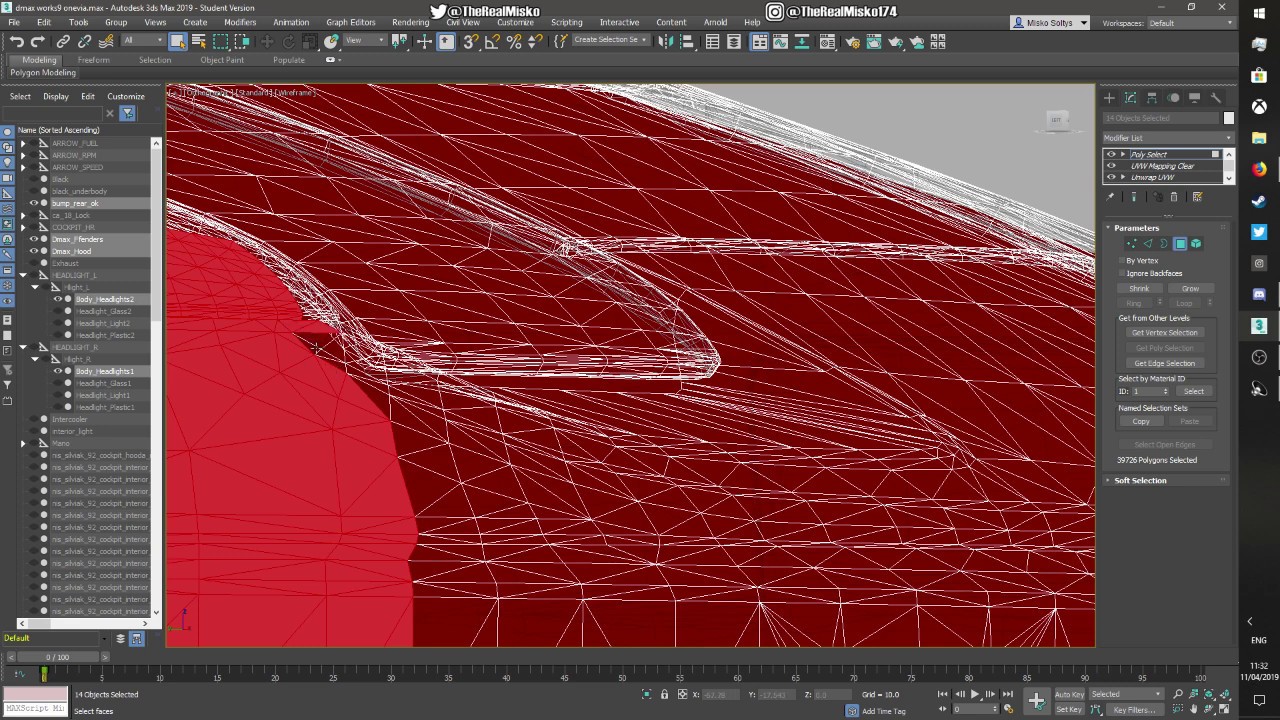Open the Rendering menu

[x=410, y=22]
